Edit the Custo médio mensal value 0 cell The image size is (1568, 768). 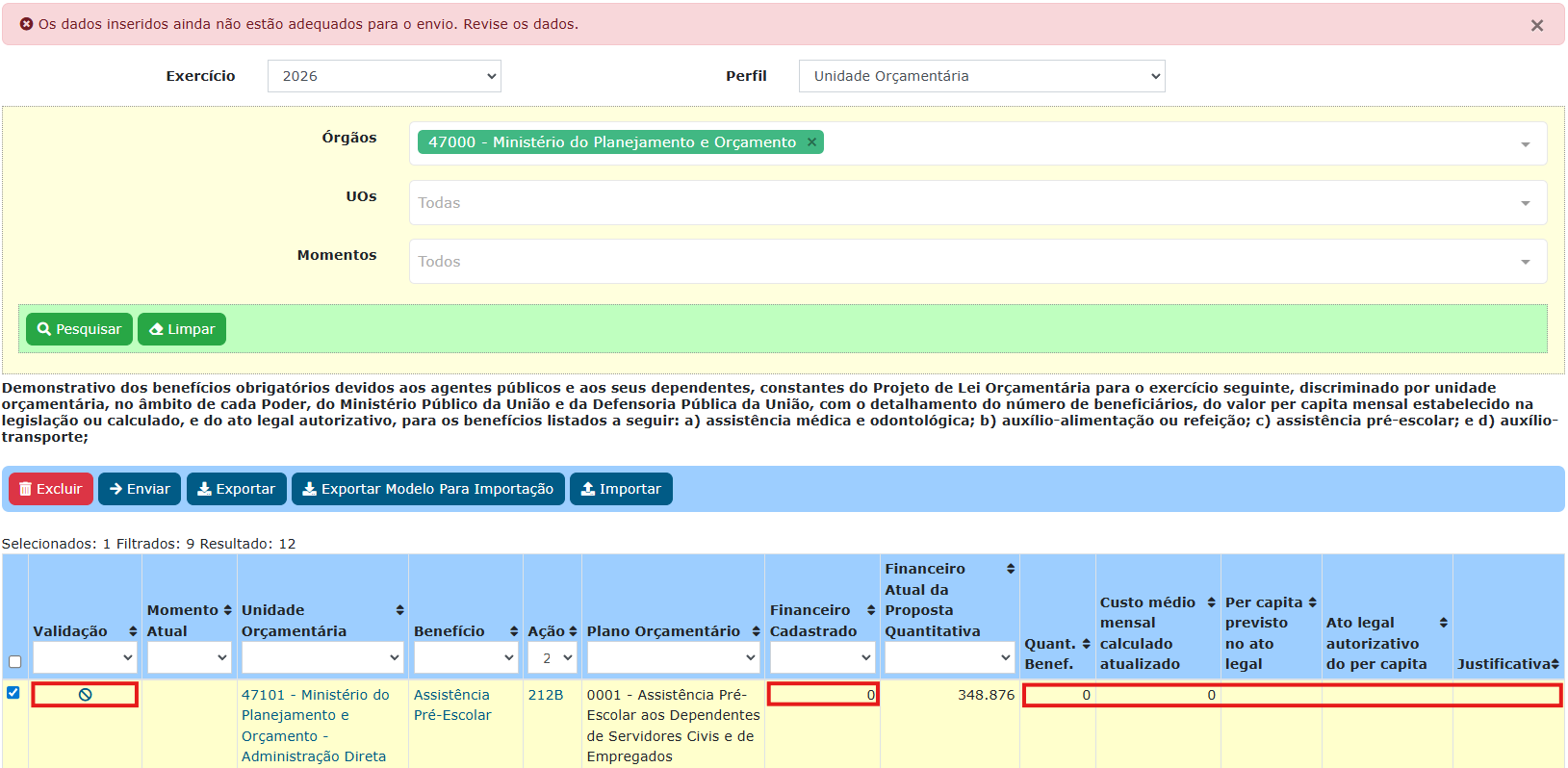[1158, 695]
